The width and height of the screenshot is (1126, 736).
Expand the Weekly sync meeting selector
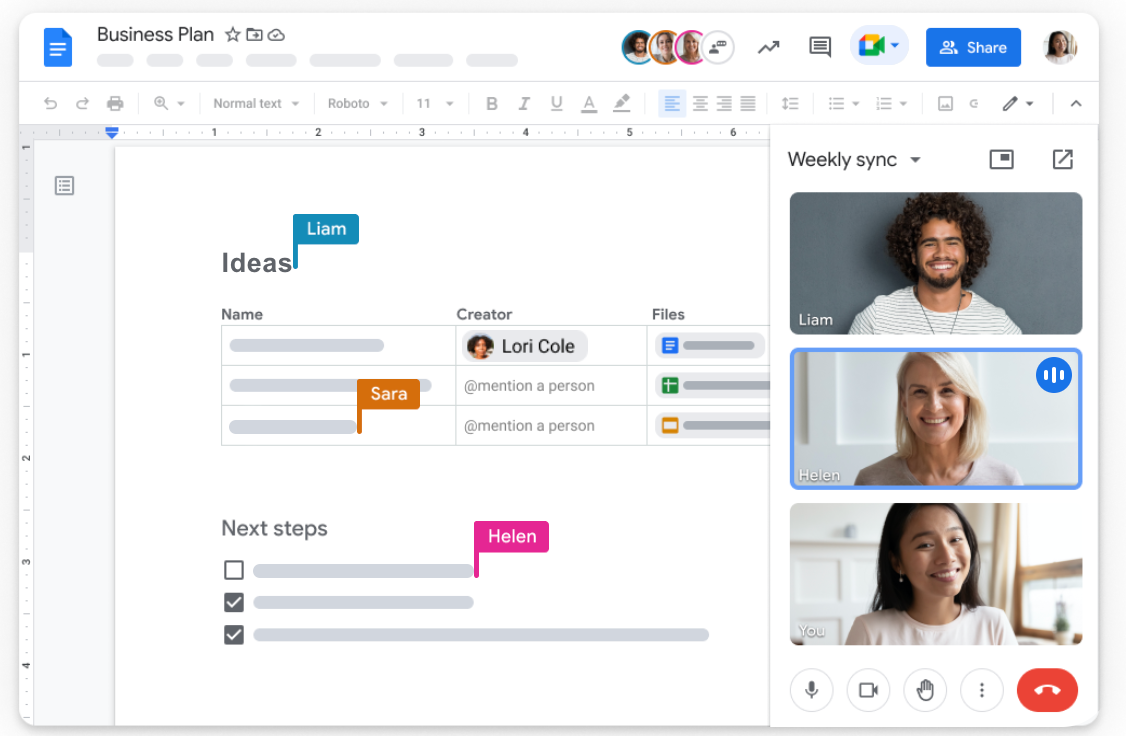coord(916,159)
